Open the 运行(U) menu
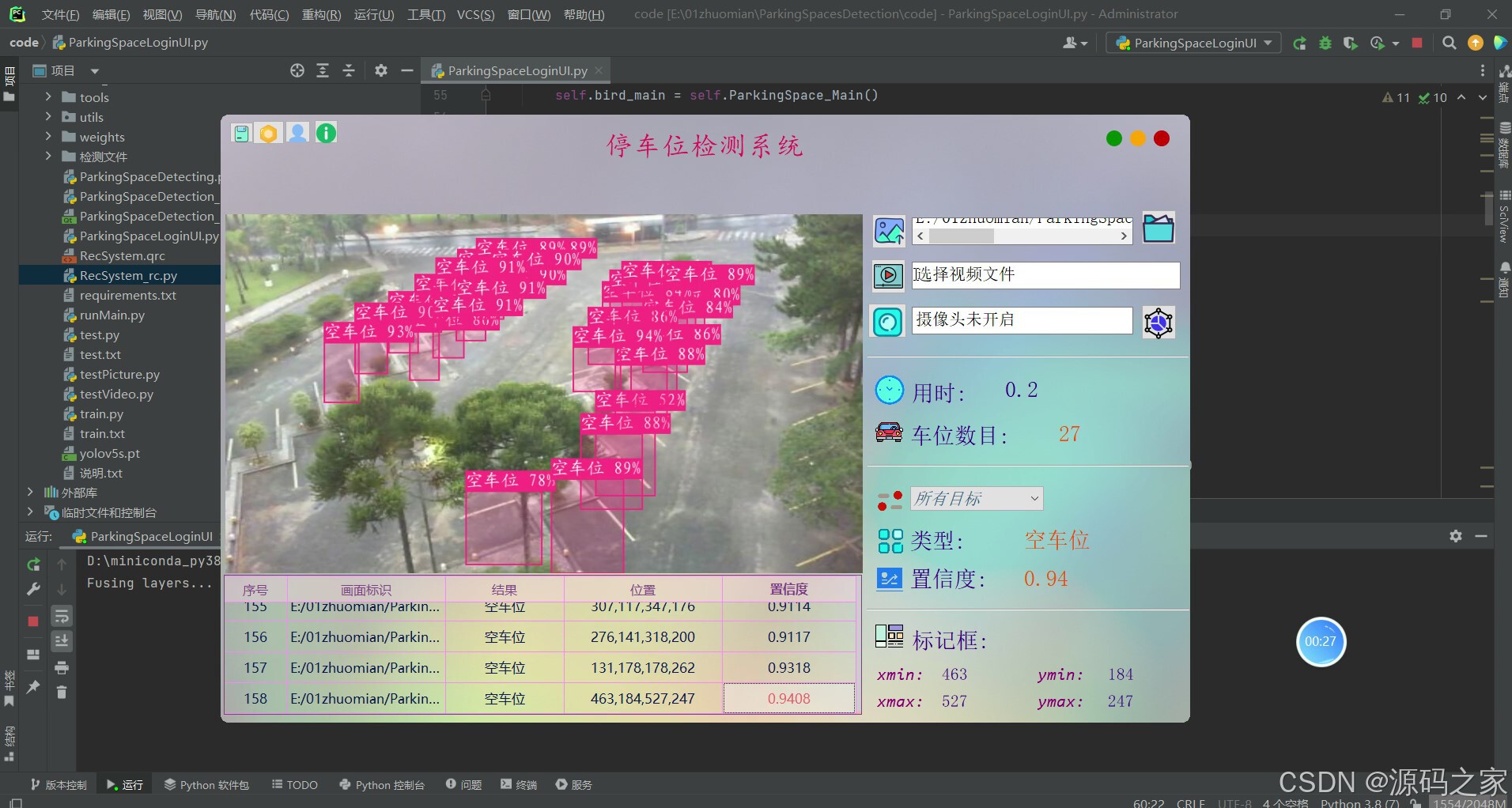1512x808 pixels. pos(373,13)
